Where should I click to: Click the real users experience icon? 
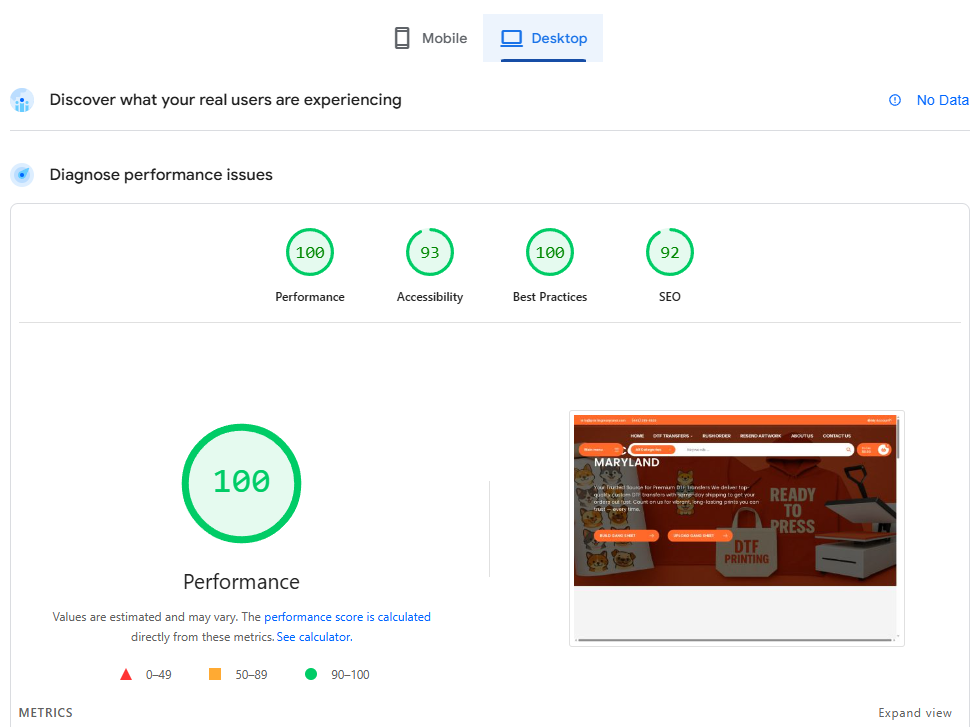[22, 100]
